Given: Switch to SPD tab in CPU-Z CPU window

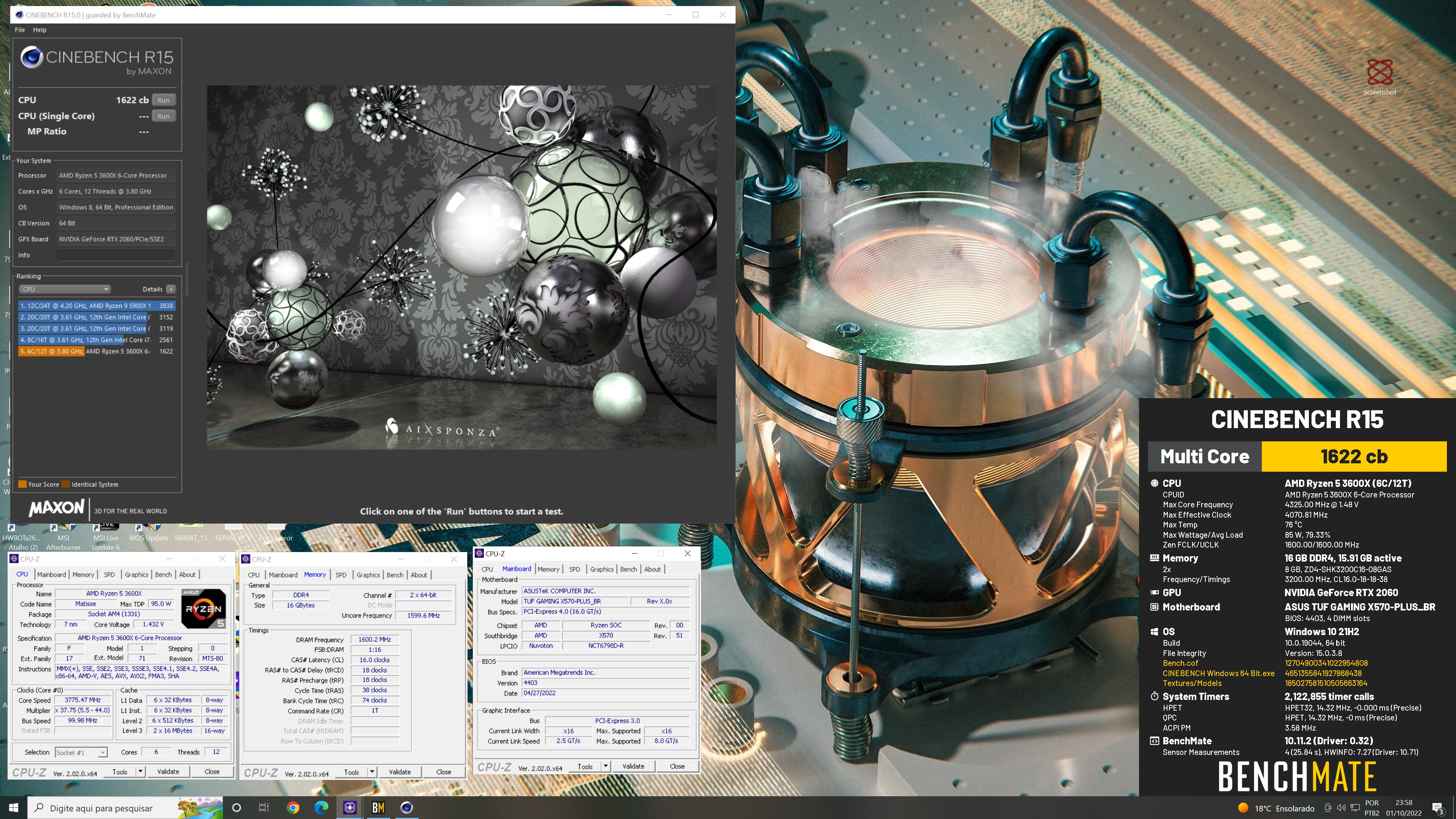Looking at the screenshot, I should pyautogui.click(x=109, y=574).
